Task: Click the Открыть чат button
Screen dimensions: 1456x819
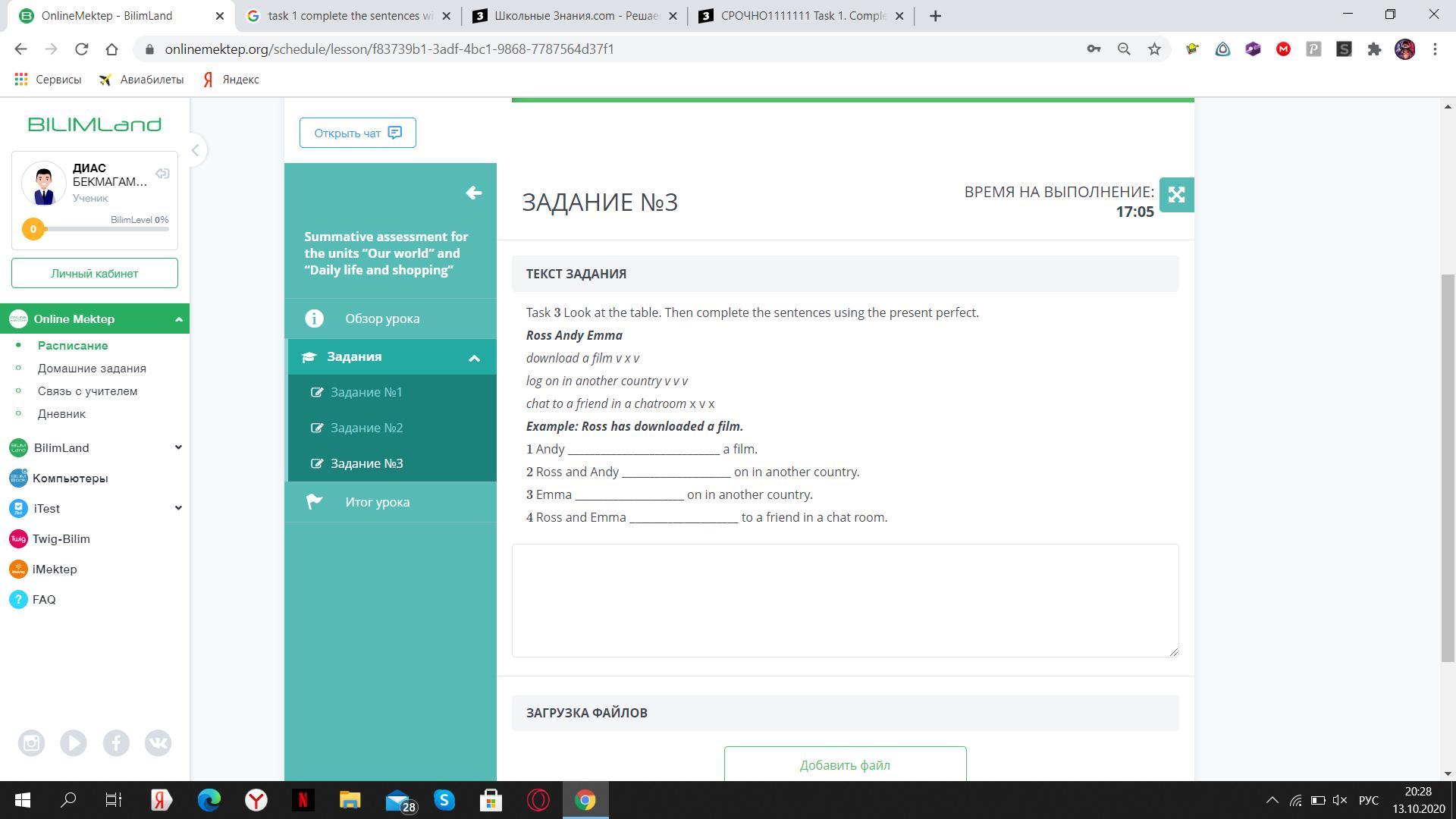Action: click(357, 133)
